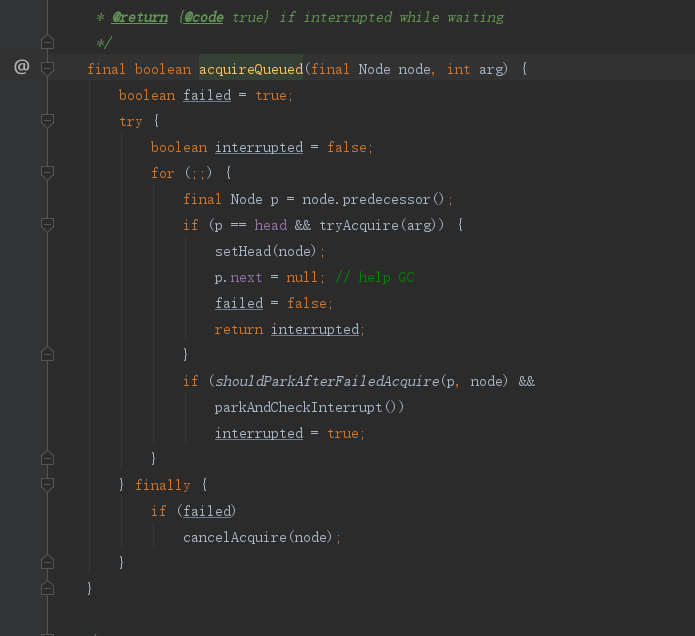Click 'interrupted' in the return statement
This screenshot has width=695, height=636.
click(x=315, y=329)
